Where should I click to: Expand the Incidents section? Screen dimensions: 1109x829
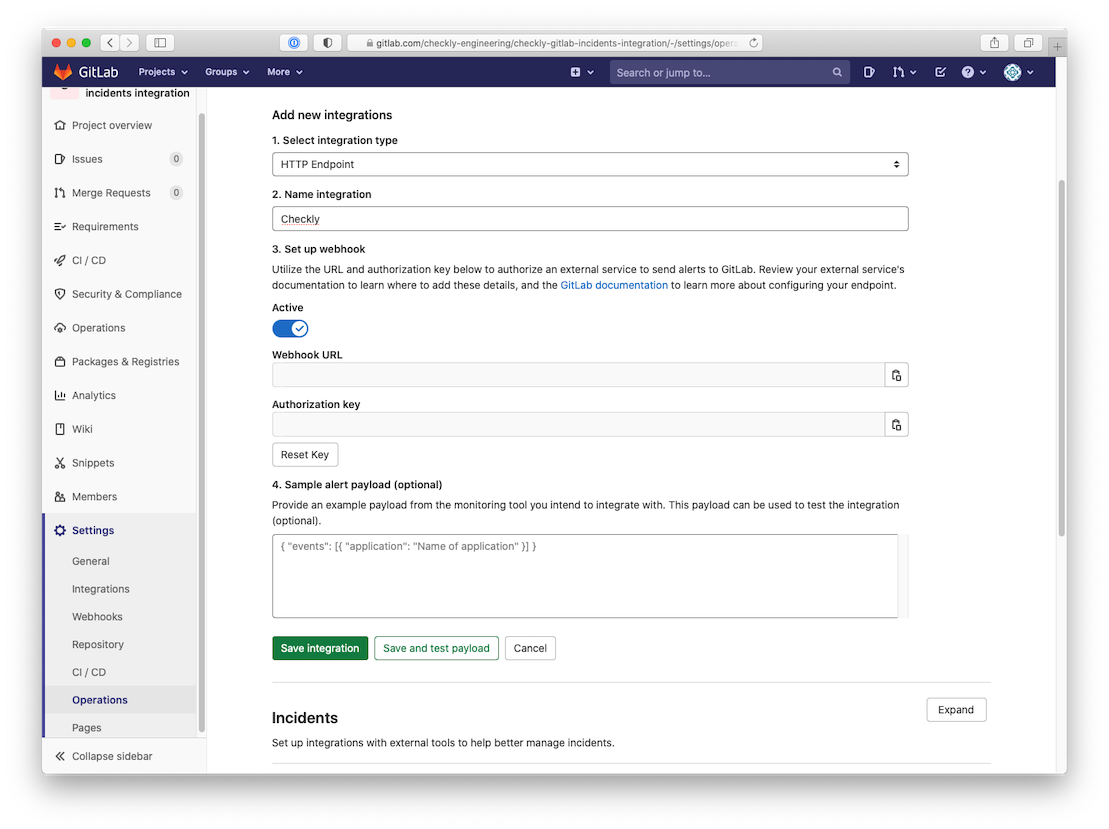(x=955, y=709)
